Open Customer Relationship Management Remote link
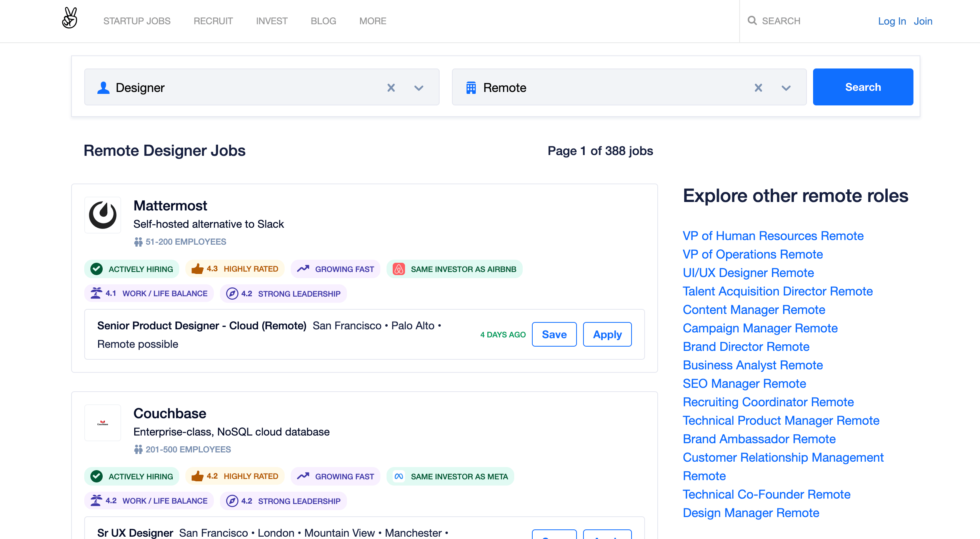 (783, 466)
